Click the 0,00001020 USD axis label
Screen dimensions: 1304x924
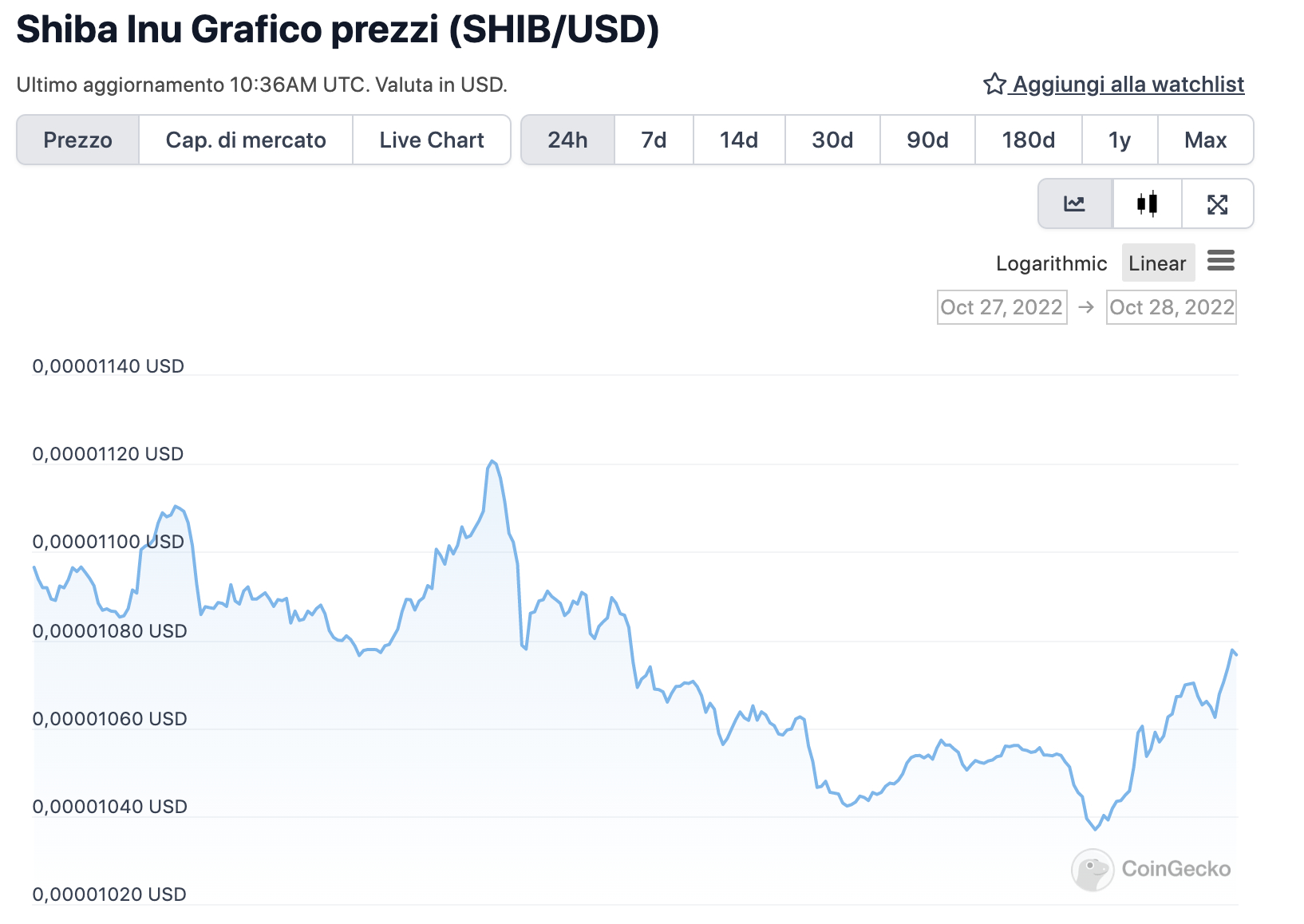109,894
